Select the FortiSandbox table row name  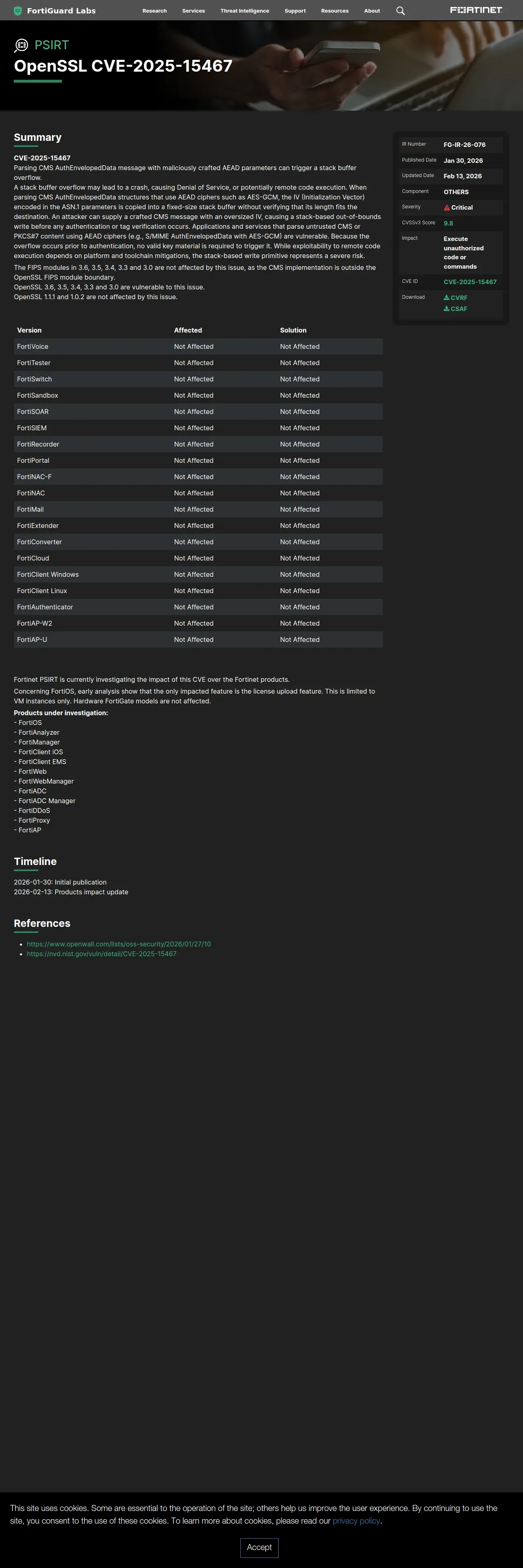[x=37, y=396]
